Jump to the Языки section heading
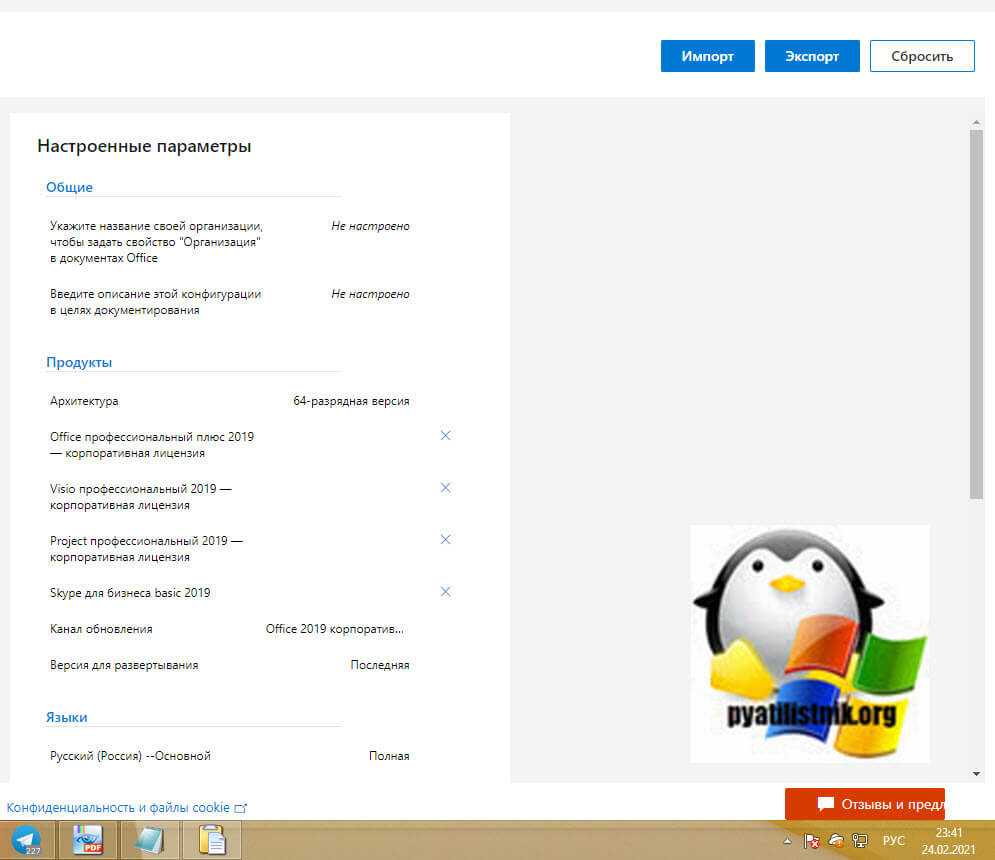The width and height of the screenshot is (995, 860). (x=67, y=717)
